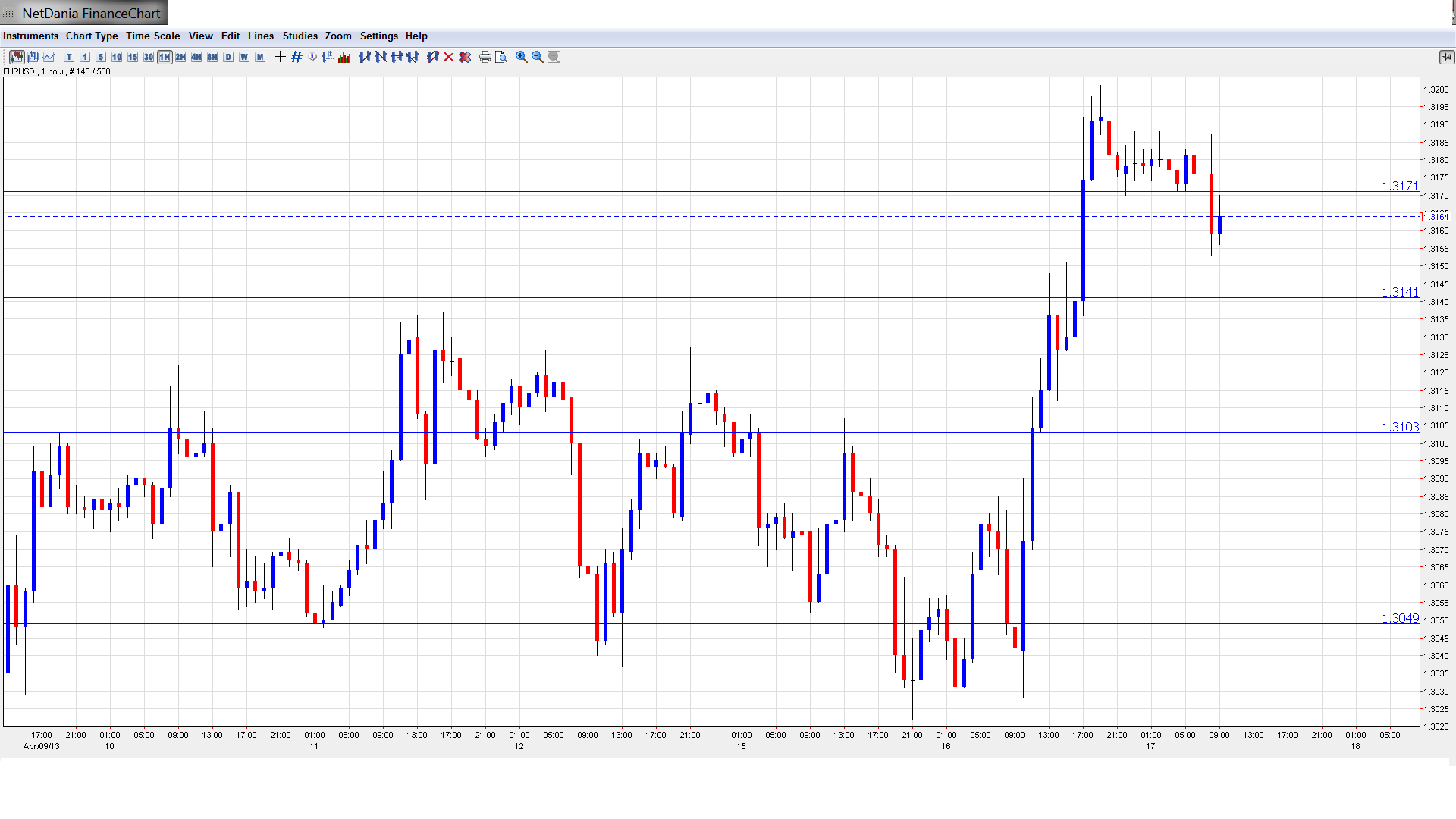
Task: Enable the crosshair cursor tool
Action: 280,57
